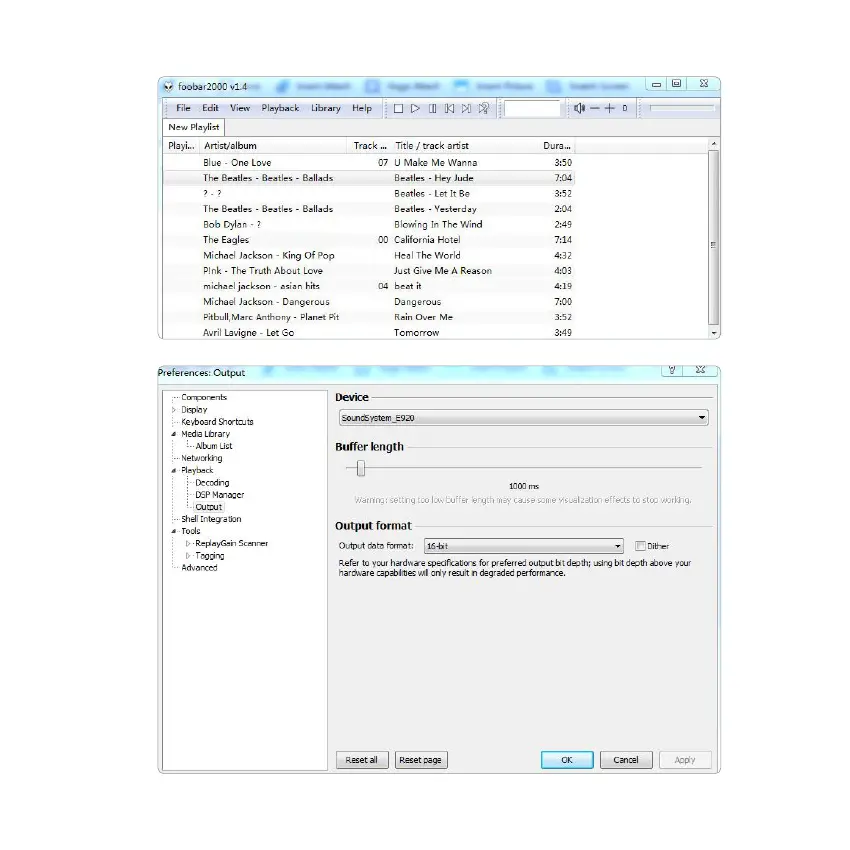Open the View menu
Screen dimensions: 850x850
tap(240, 108)
